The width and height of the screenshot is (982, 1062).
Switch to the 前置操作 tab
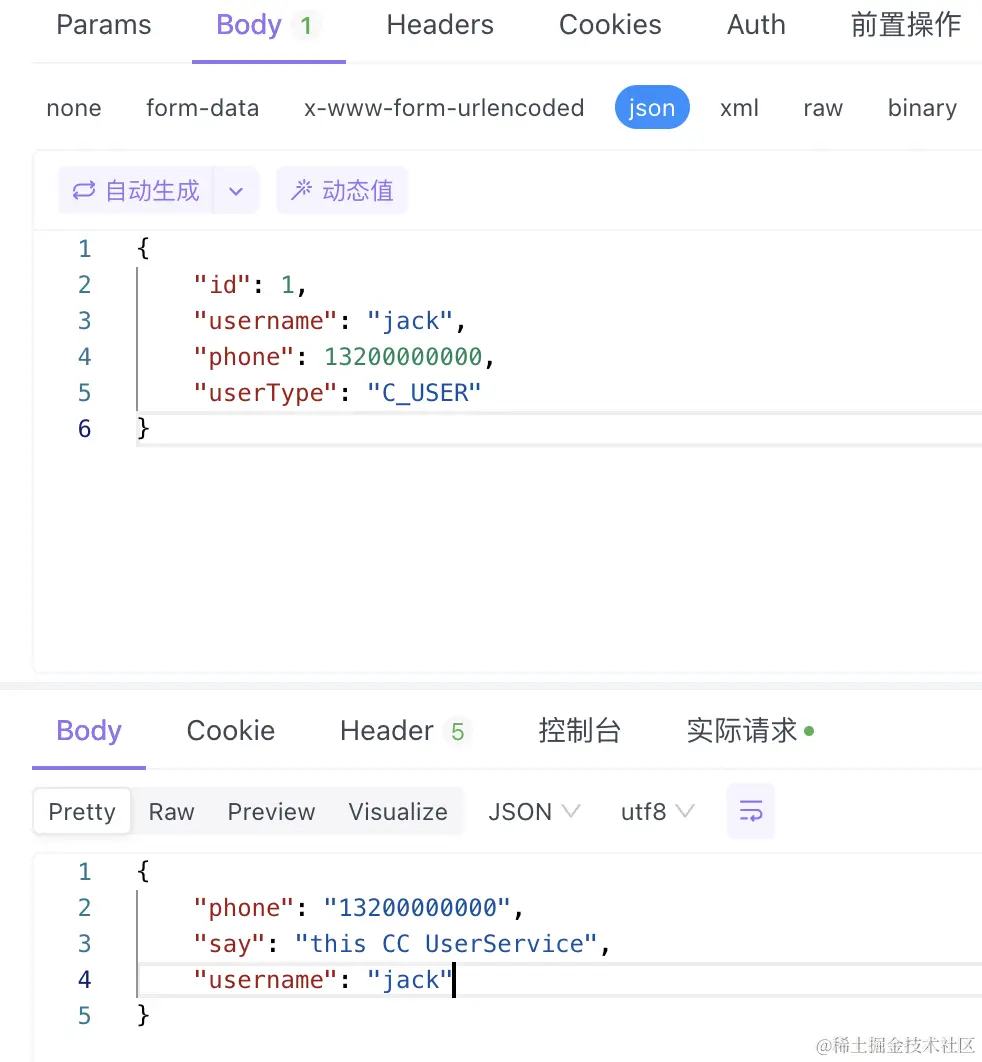905,25
